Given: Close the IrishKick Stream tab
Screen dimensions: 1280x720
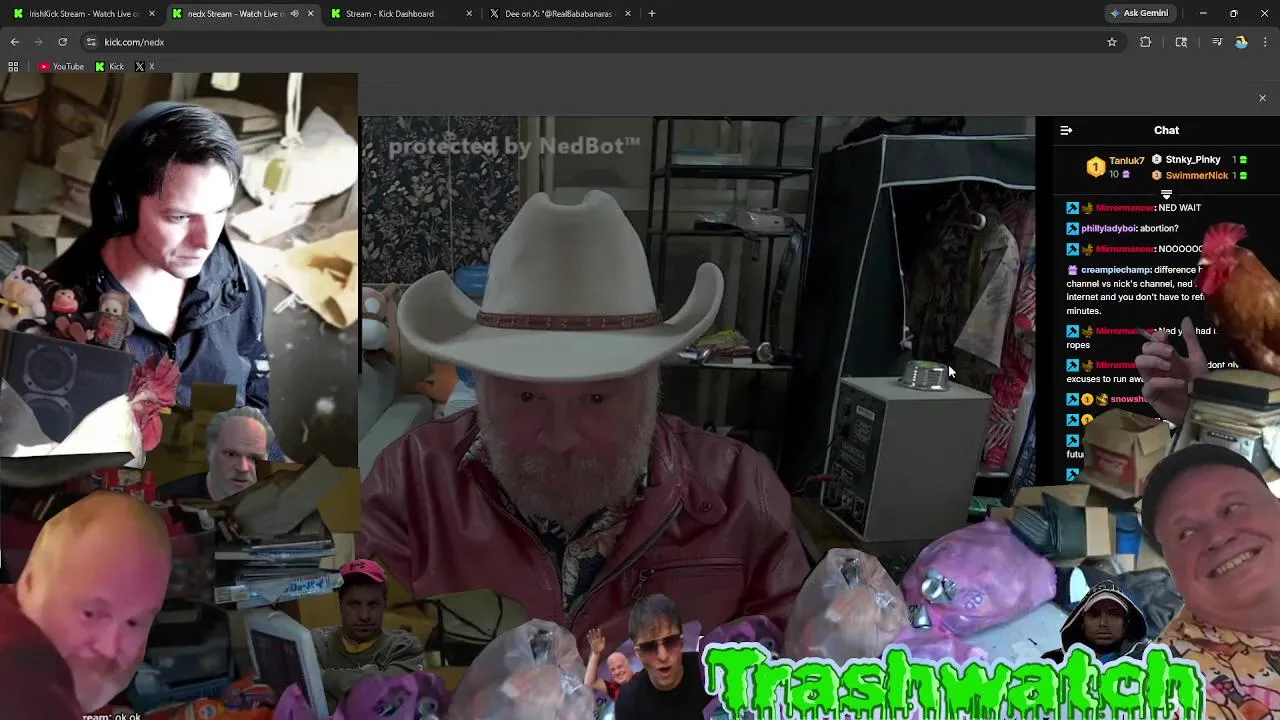Looking at the screenshot, I should click(x=152, y=14).
